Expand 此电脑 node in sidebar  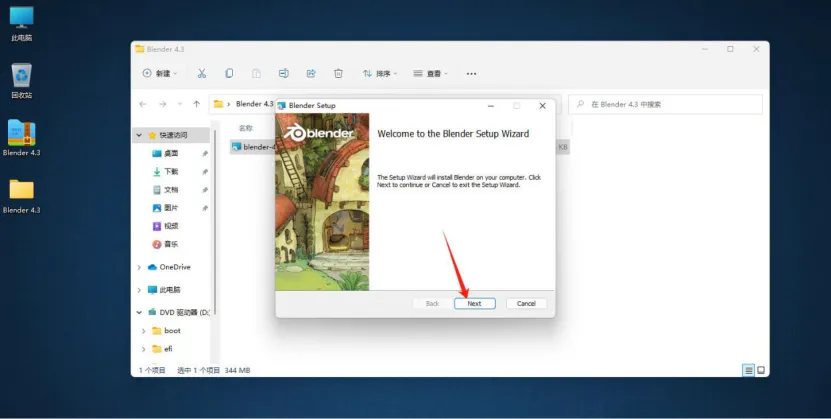pyautogui.click(x=139, y=290)
